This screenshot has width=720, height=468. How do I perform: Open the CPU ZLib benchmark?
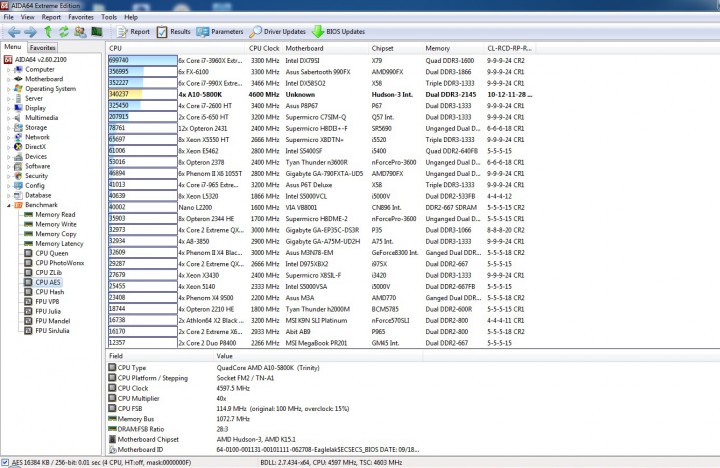point(43,272)
